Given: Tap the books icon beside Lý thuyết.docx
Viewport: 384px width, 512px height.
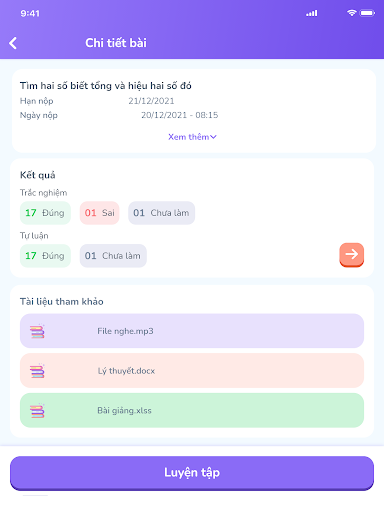Looking at the screenshot, I should tap(37, 371).
